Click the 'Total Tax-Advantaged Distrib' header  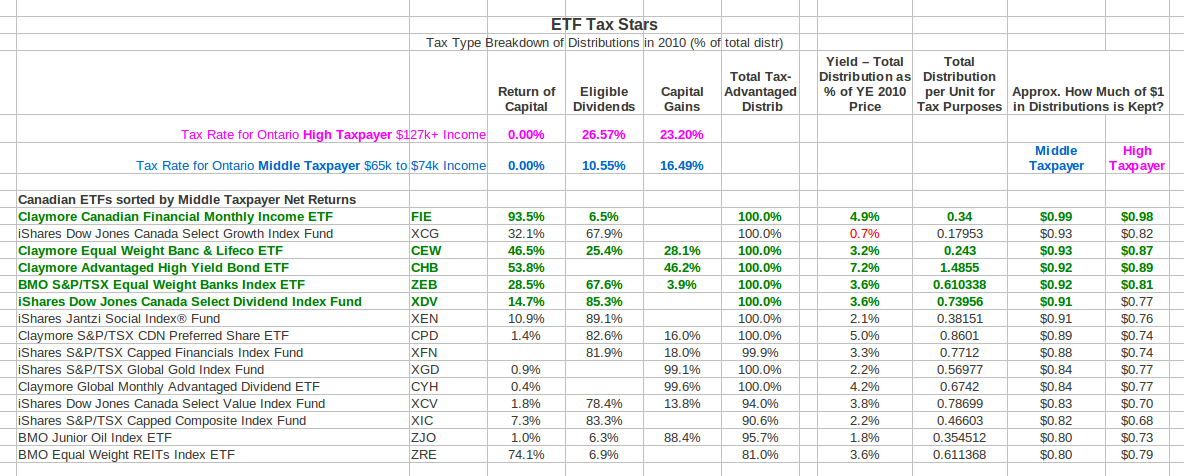(x=760, y=91)
